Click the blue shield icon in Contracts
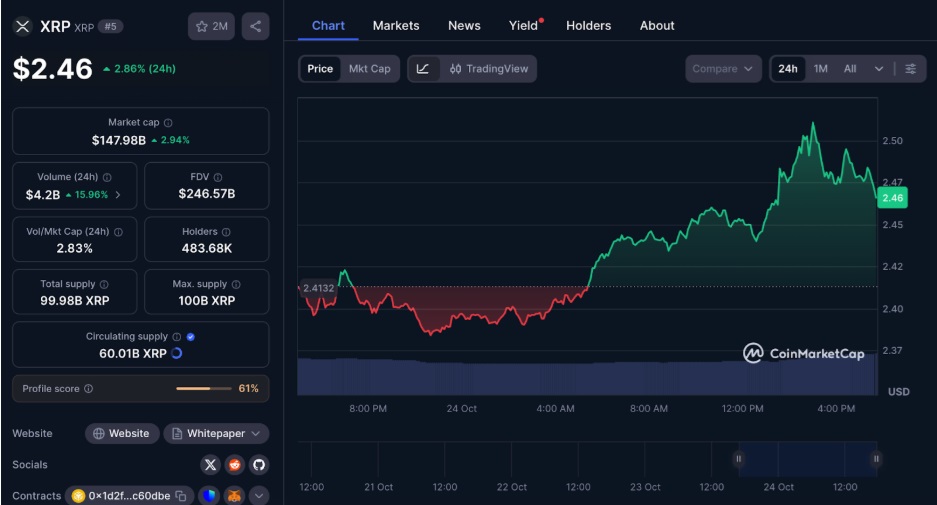This screenshot has width=937, height=505. [x=209, y=495]
